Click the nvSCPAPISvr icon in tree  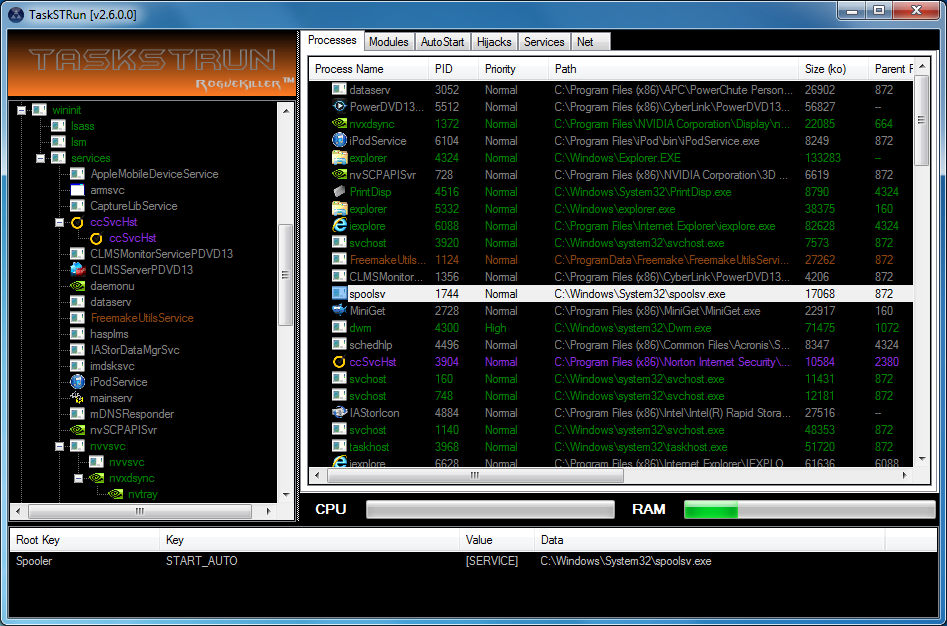(77, 430)
